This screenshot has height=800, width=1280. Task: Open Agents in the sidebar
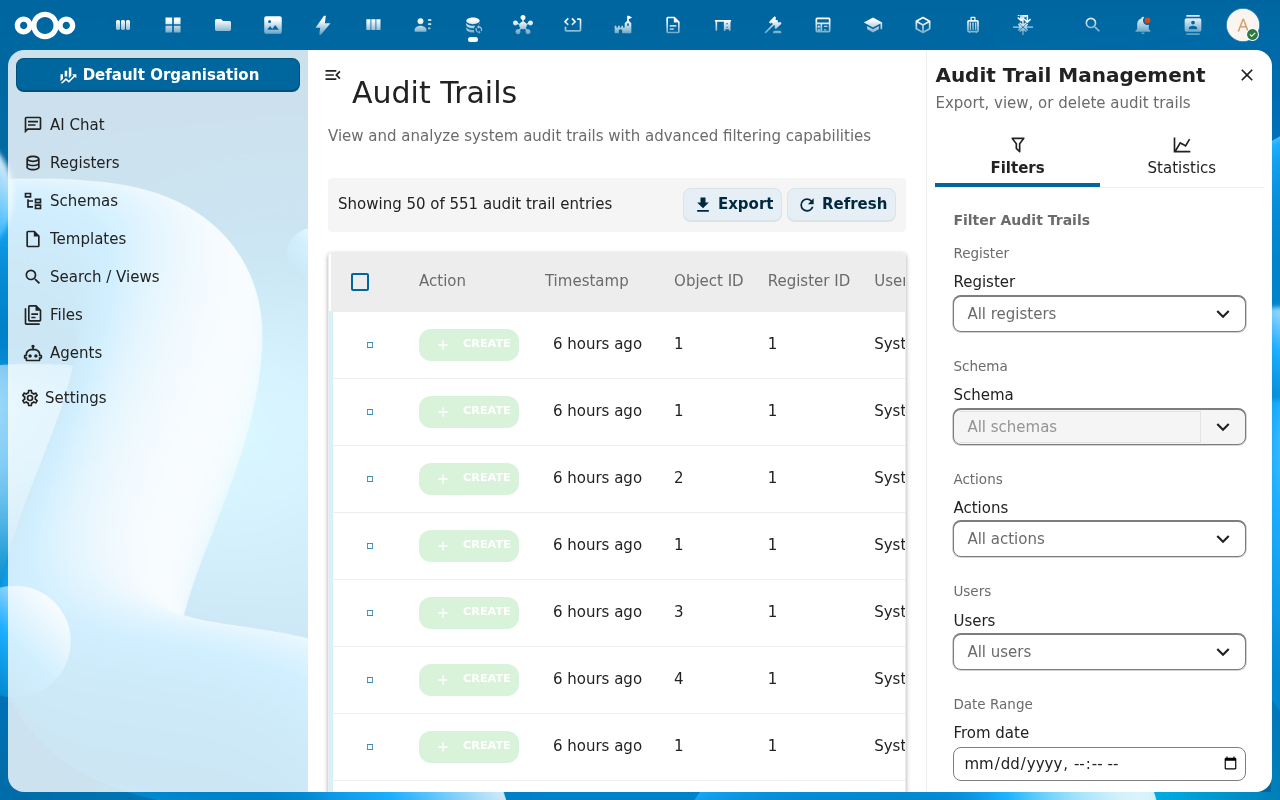(x=160, y=353)
